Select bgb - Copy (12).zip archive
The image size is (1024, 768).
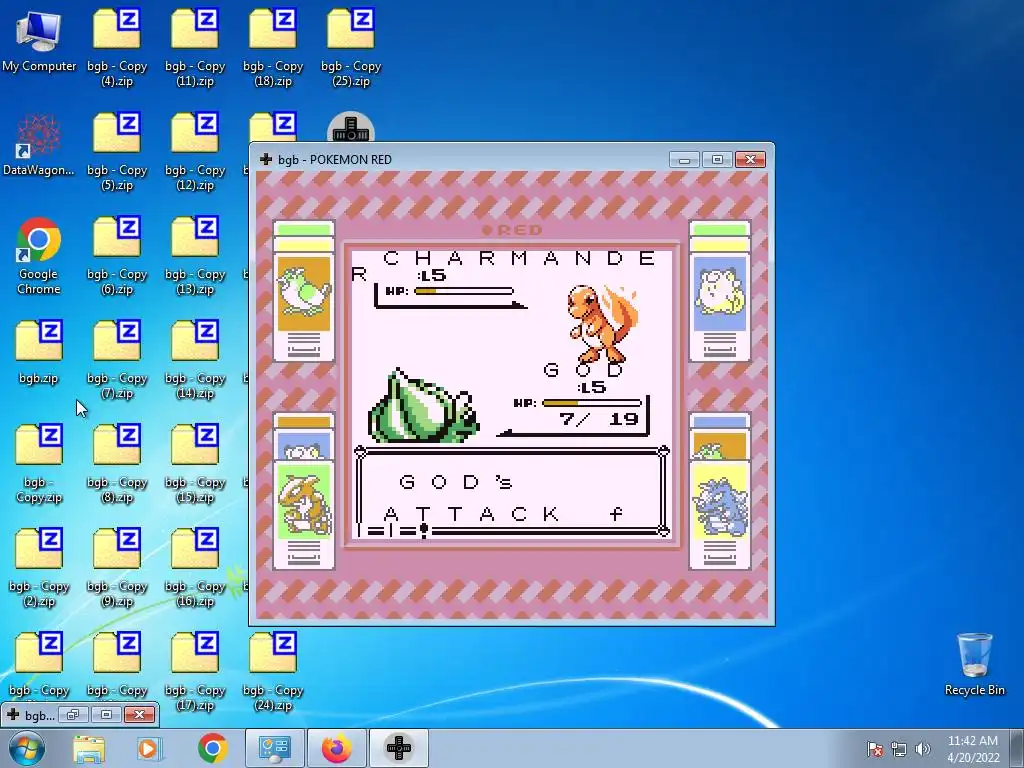tap(195, 152)
